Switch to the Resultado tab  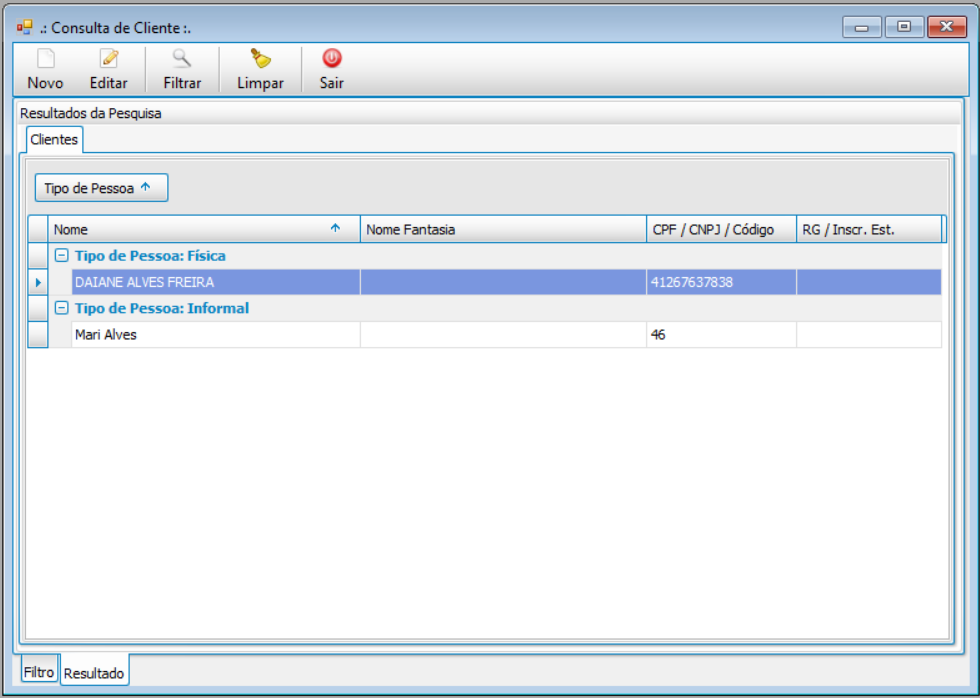coord(94,672)
